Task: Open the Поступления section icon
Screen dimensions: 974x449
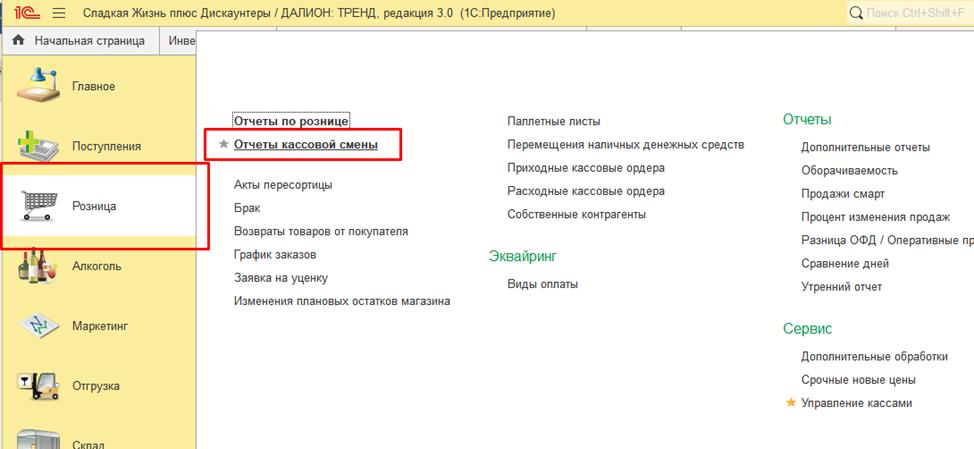Action: [38, 145]
